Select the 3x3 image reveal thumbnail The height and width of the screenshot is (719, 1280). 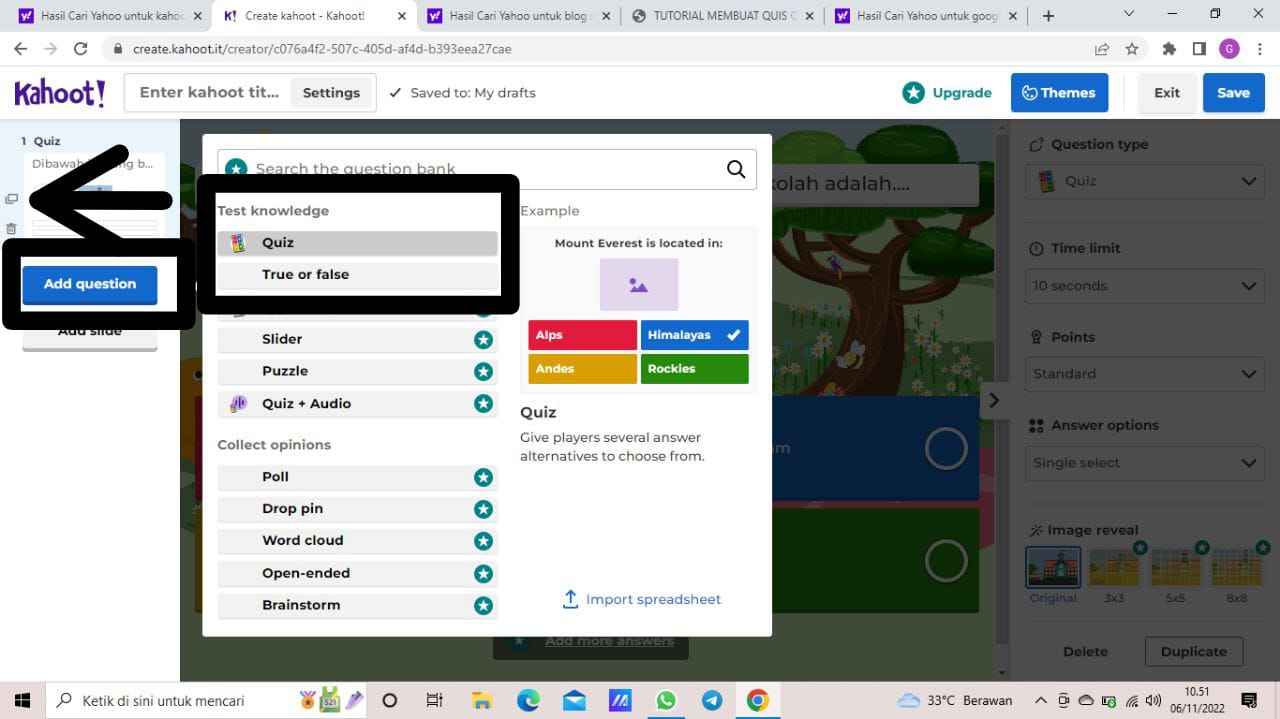pyautogui.click(x=1114, y=568)
